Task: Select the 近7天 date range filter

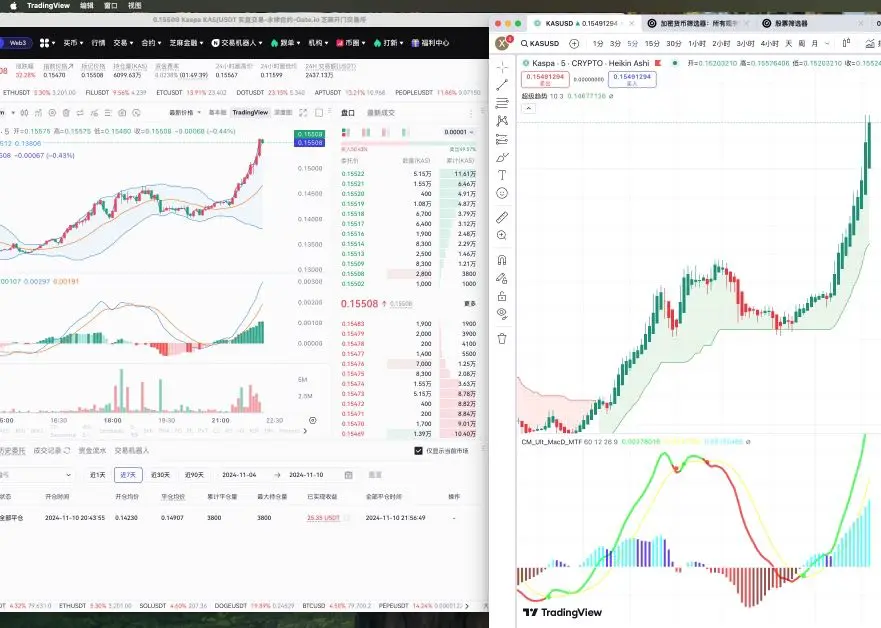Action: 128,475
